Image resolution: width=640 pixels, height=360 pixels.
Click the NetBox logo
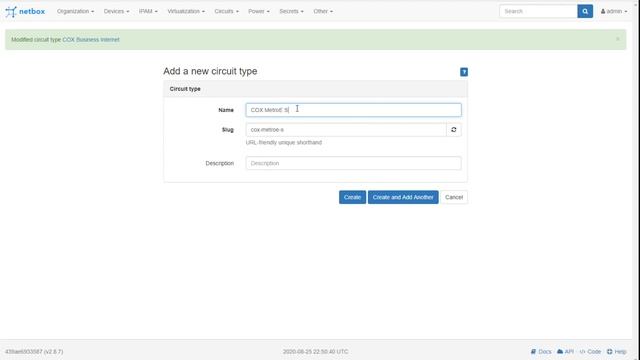[x=25, y=11]
